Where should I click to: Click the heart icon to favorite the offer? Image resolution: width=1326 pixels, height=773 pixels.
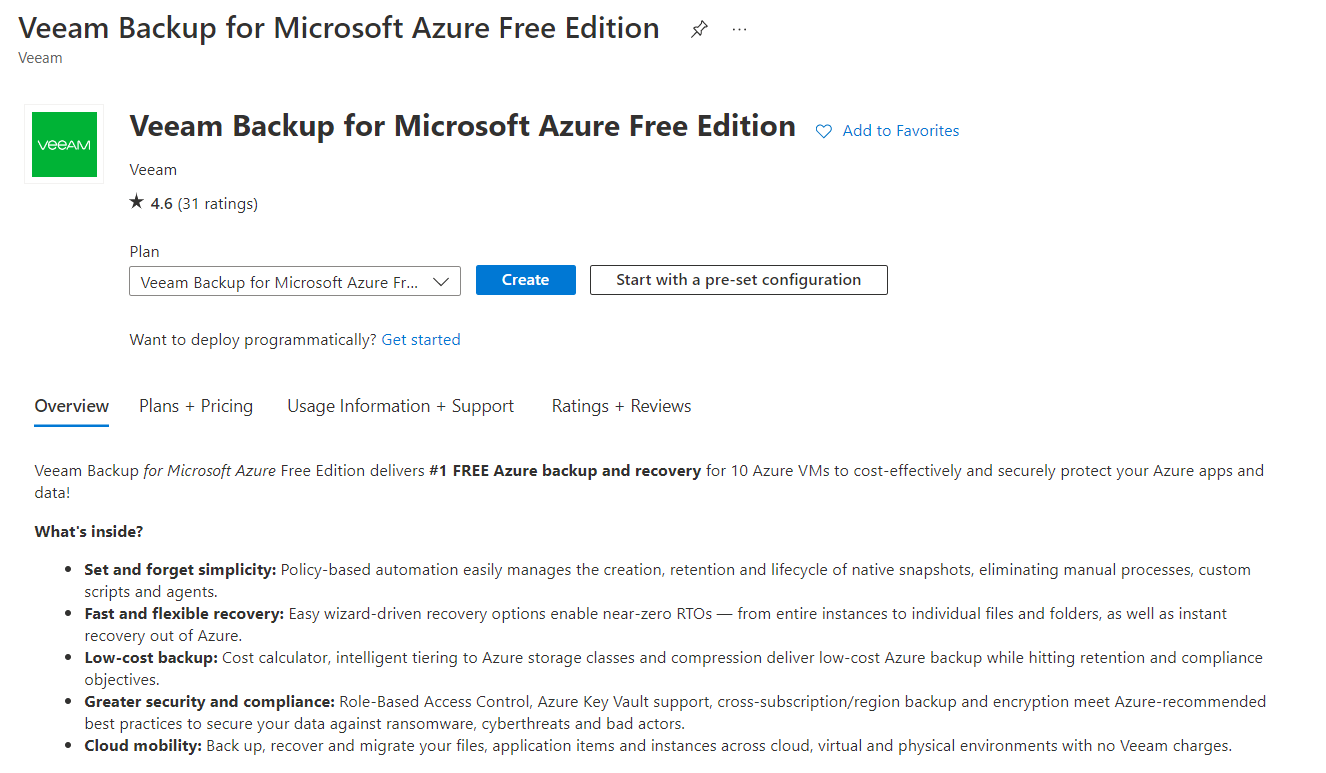click(823, 131)
